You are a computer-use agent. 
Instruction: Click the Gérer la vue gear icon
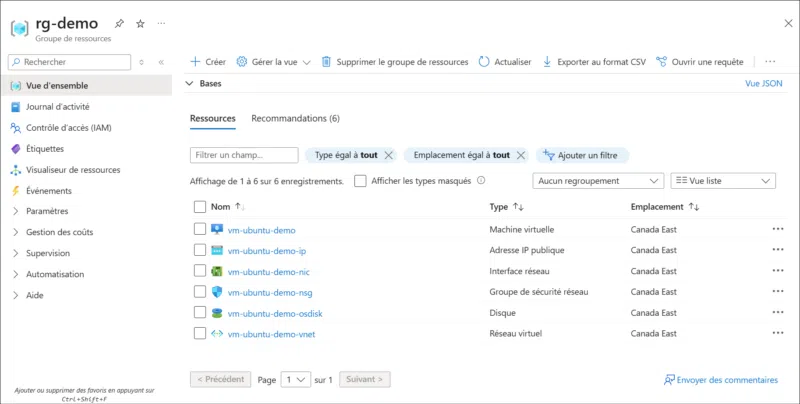(242, 62)
